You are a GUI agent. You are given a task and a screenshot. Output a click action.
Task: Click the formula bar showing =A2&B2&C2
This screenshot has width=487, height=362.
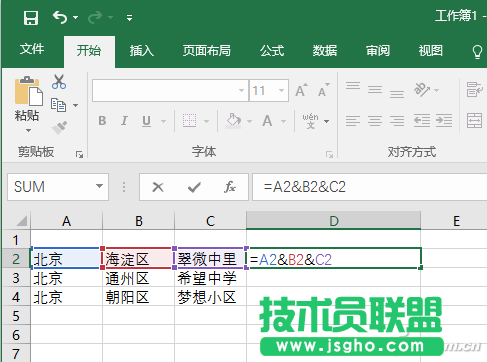[369, 187]
